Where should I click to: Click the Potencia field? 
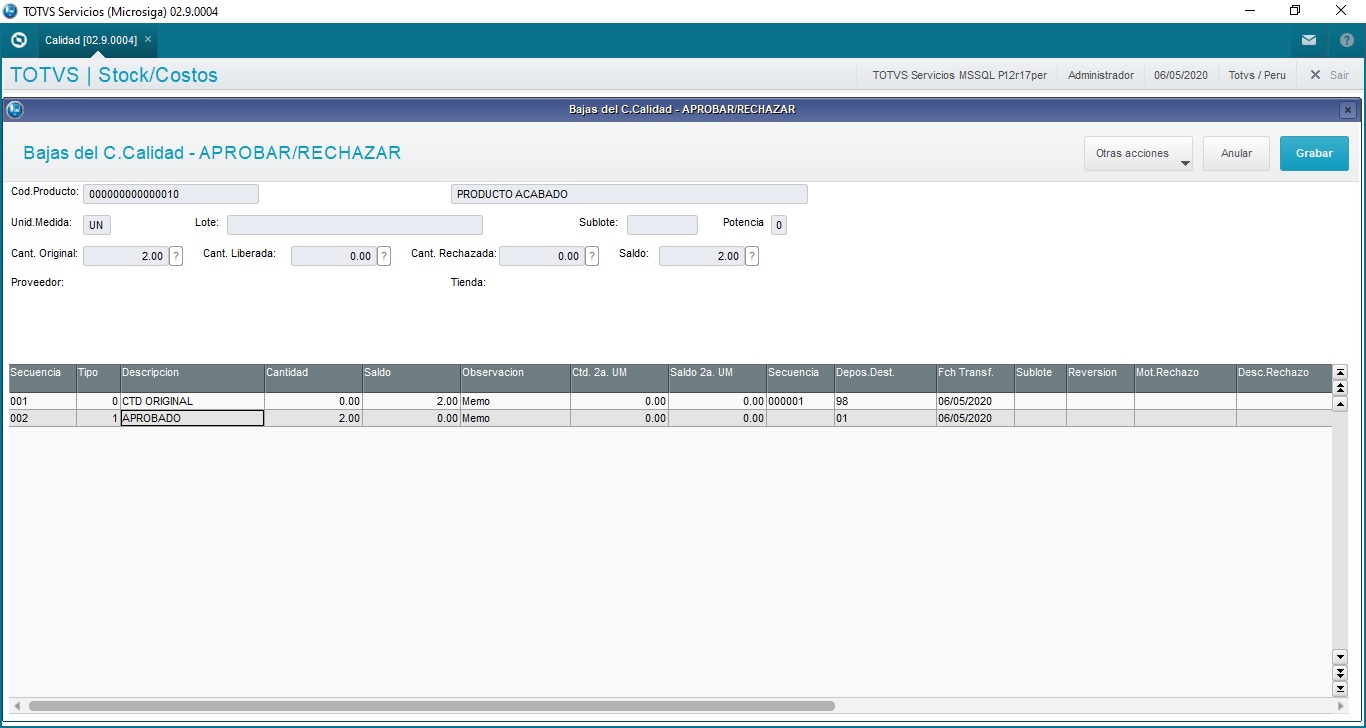pos(779,225)
